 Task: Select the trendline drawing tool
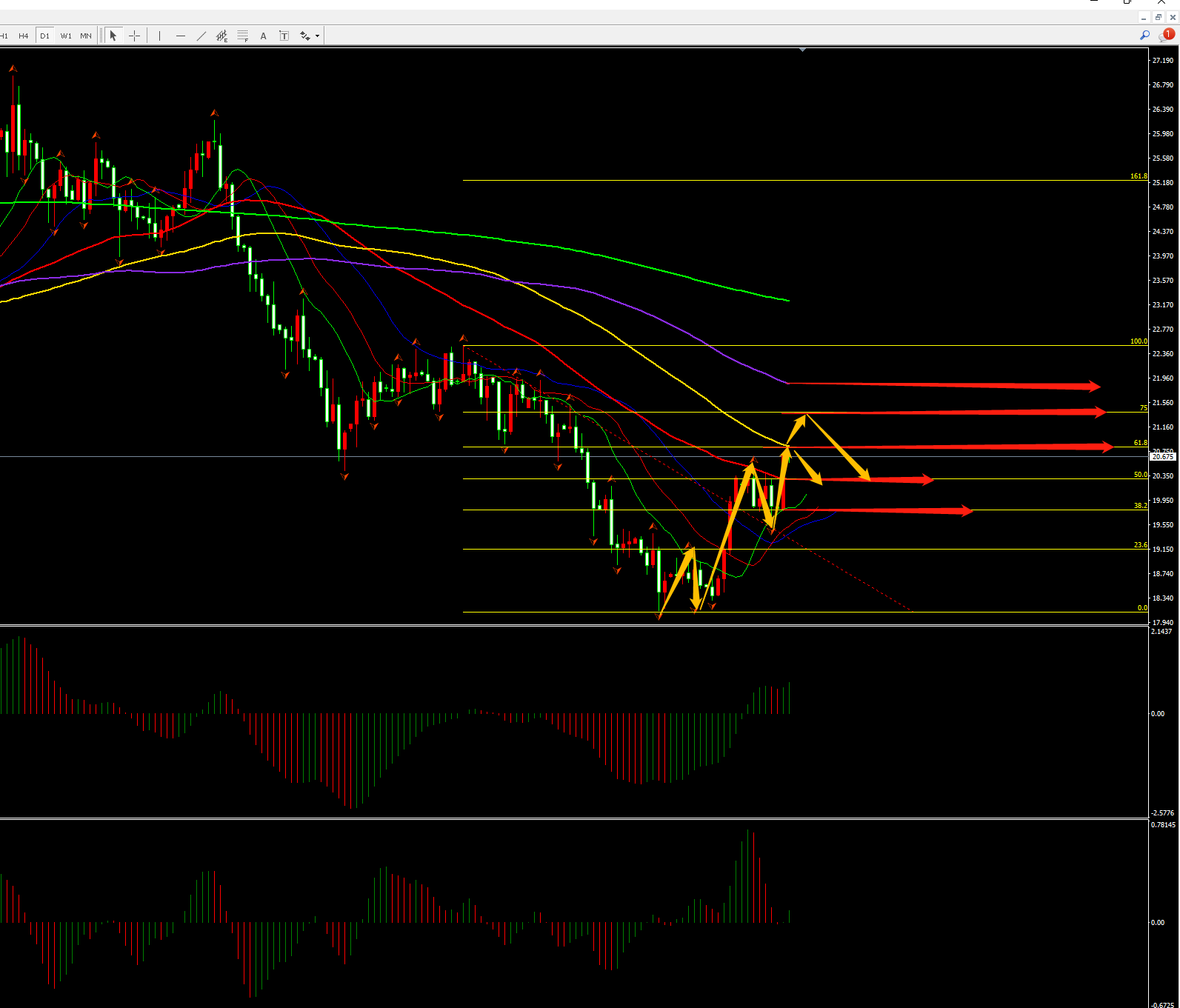201,36
